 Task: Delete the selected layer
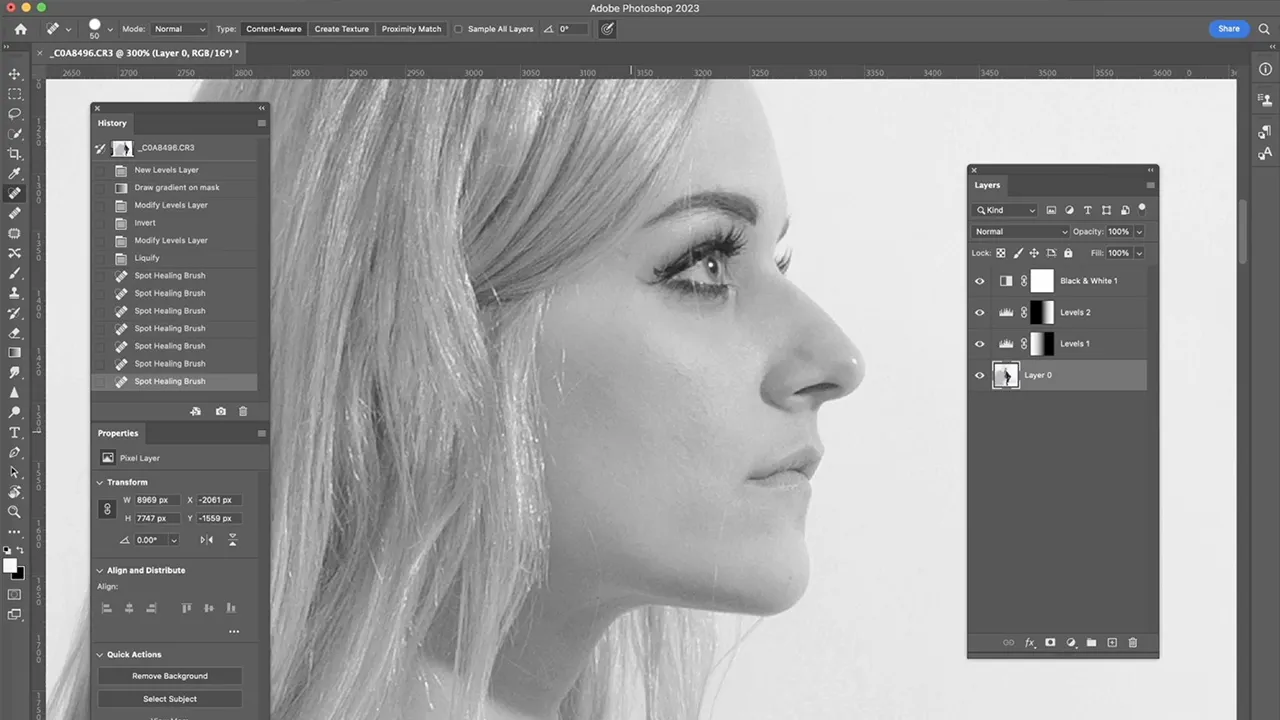coord(1133,643)
